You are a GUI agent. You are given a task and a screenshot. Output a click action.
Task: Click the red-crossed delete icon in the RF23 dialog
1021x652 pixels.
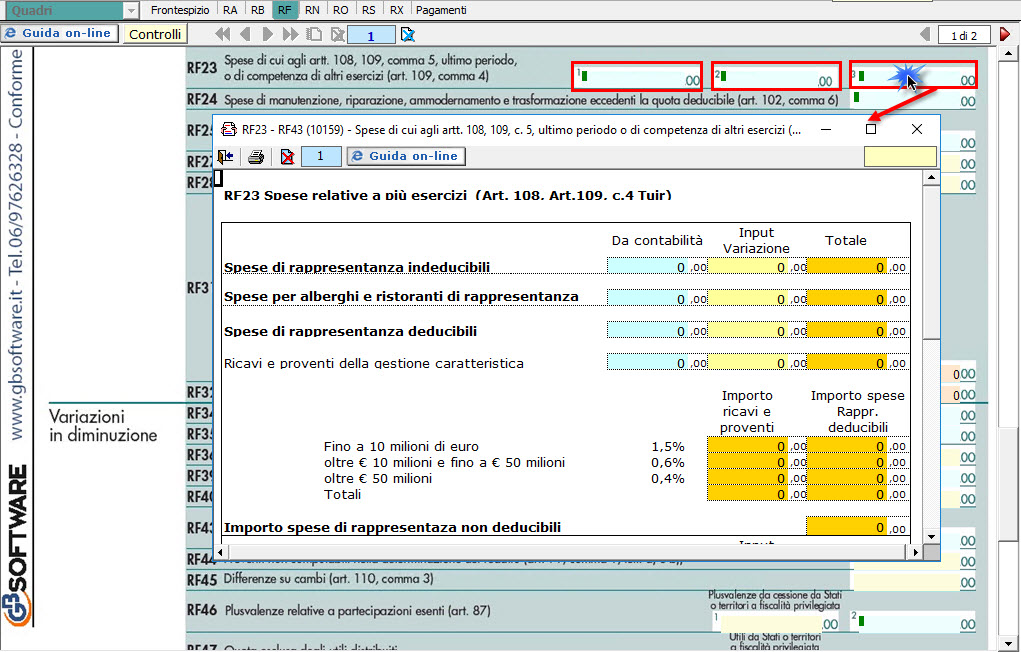tap(287, 156)
